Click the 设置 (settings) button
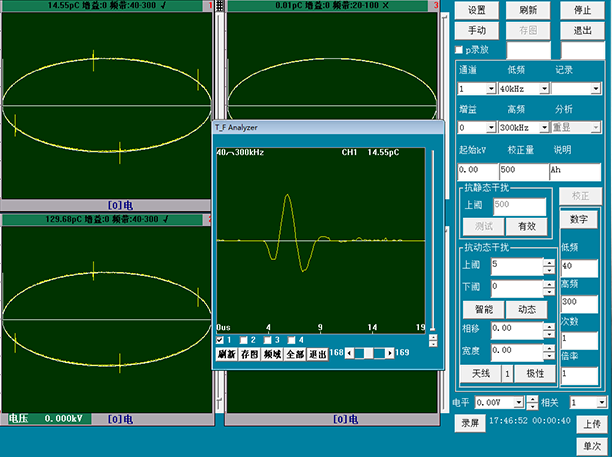This screenshot has height=457, width=612. point(477,9)
